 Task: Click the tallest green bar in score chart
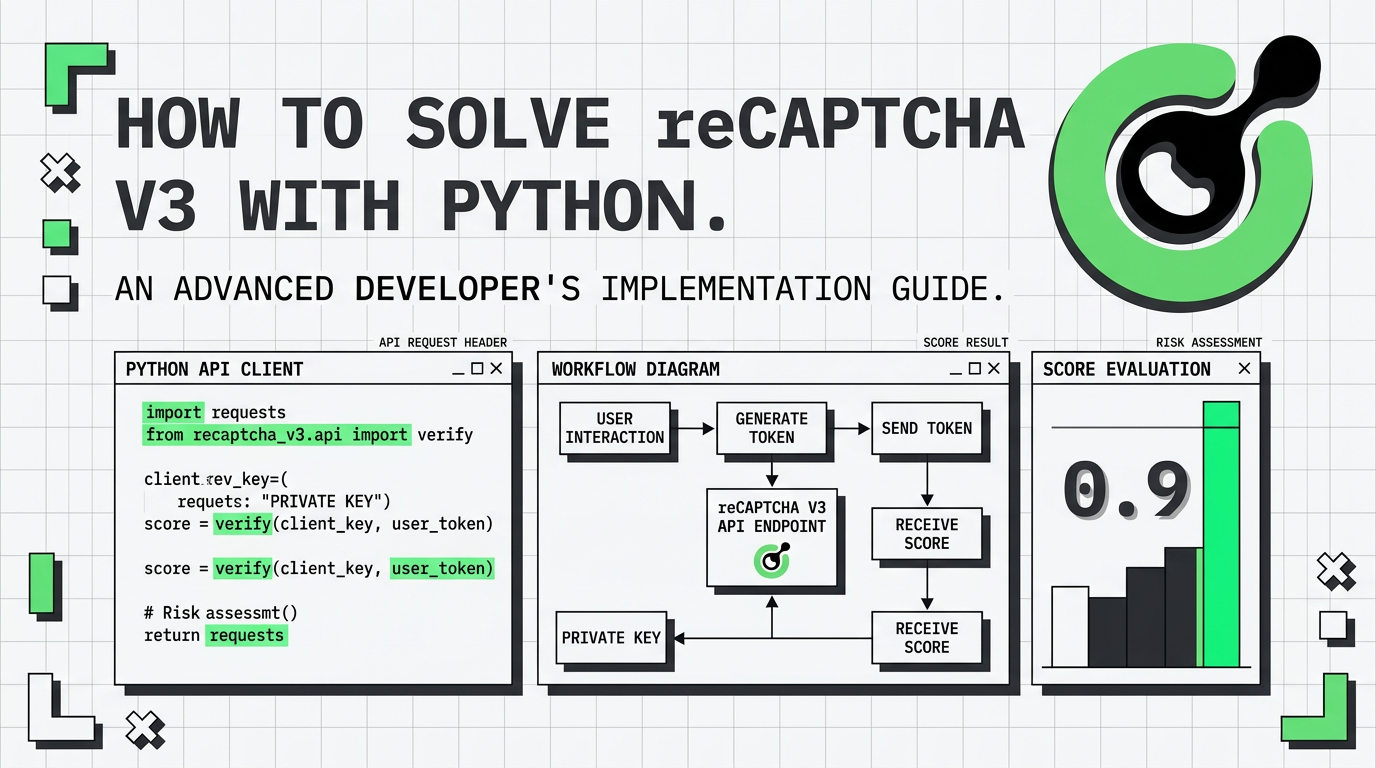1220,534
